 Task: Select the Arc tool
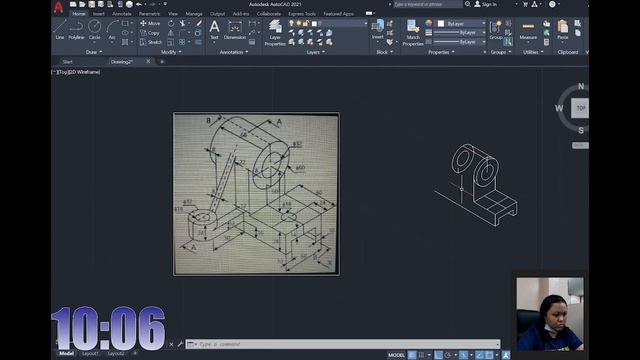(112, 31)
